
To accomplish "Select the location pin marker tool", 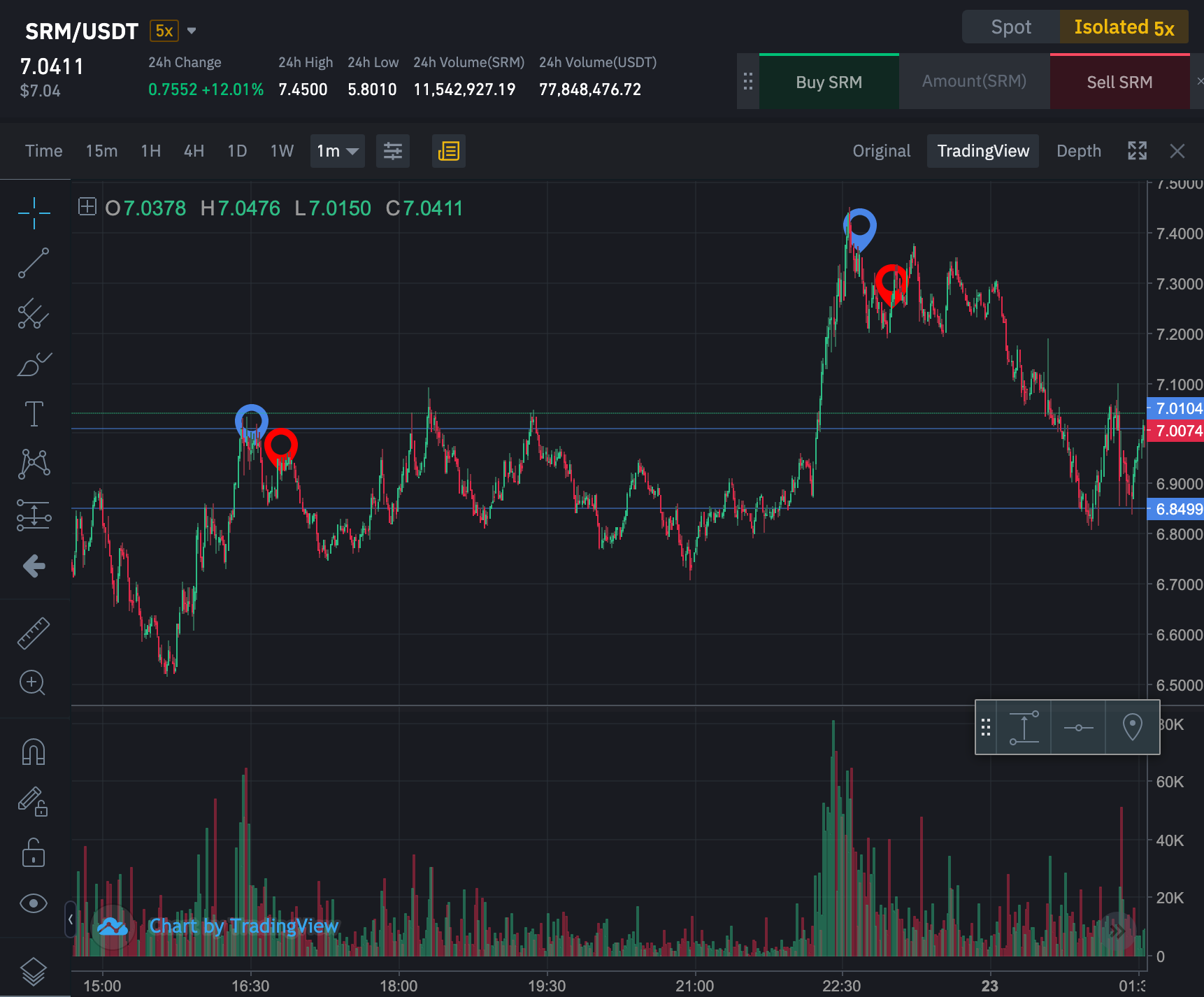I will tap(1132, 727).
